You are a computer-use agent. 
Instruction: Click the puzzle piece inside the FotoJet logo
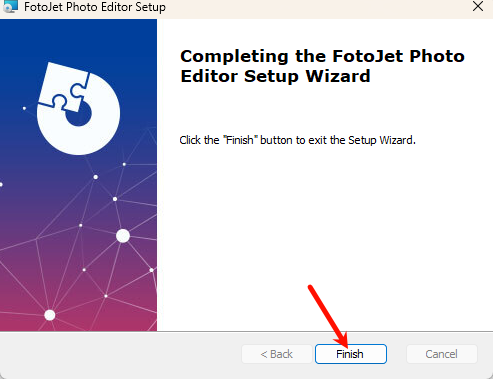tap(64, 87)
